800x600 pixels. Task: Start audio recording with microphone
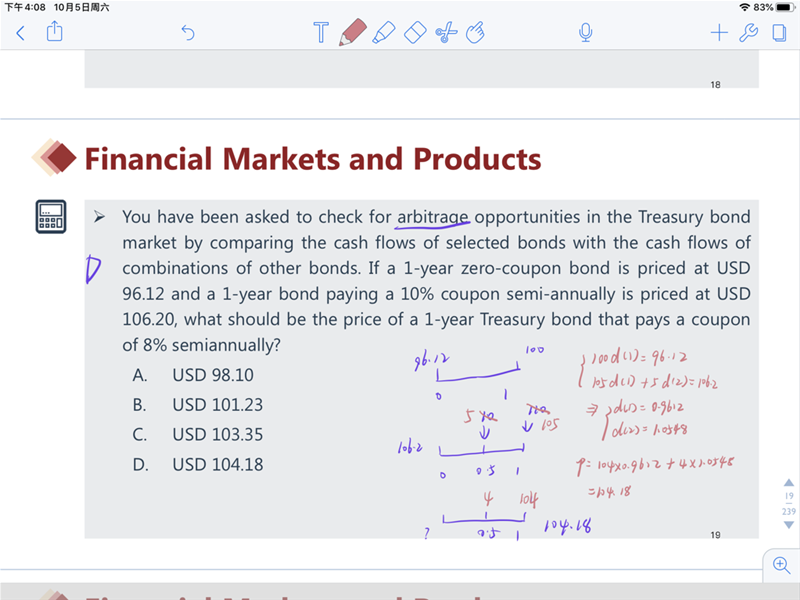586,33
